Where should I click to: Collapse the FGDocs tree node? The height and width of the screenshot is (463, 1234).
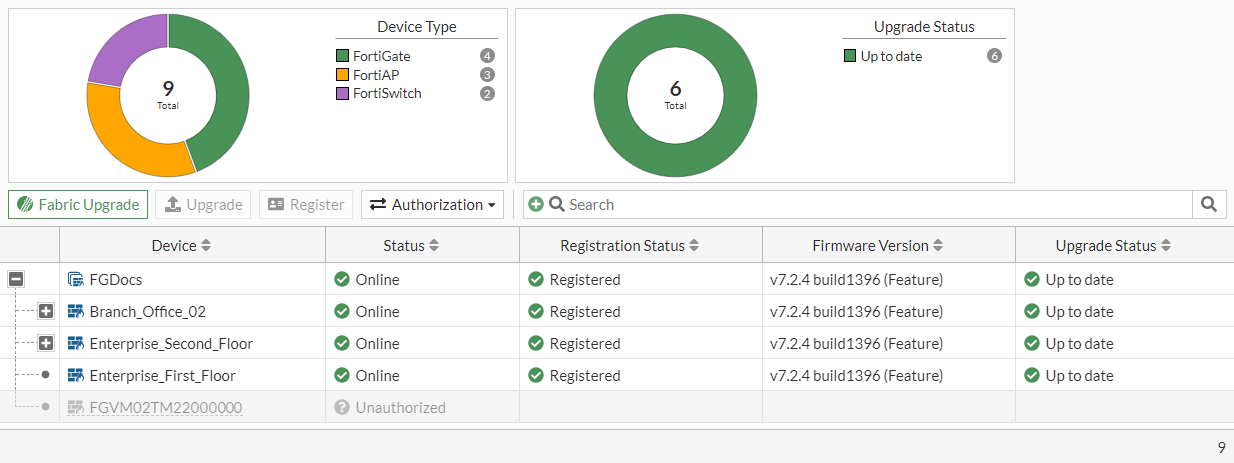[x=16, y=280]
